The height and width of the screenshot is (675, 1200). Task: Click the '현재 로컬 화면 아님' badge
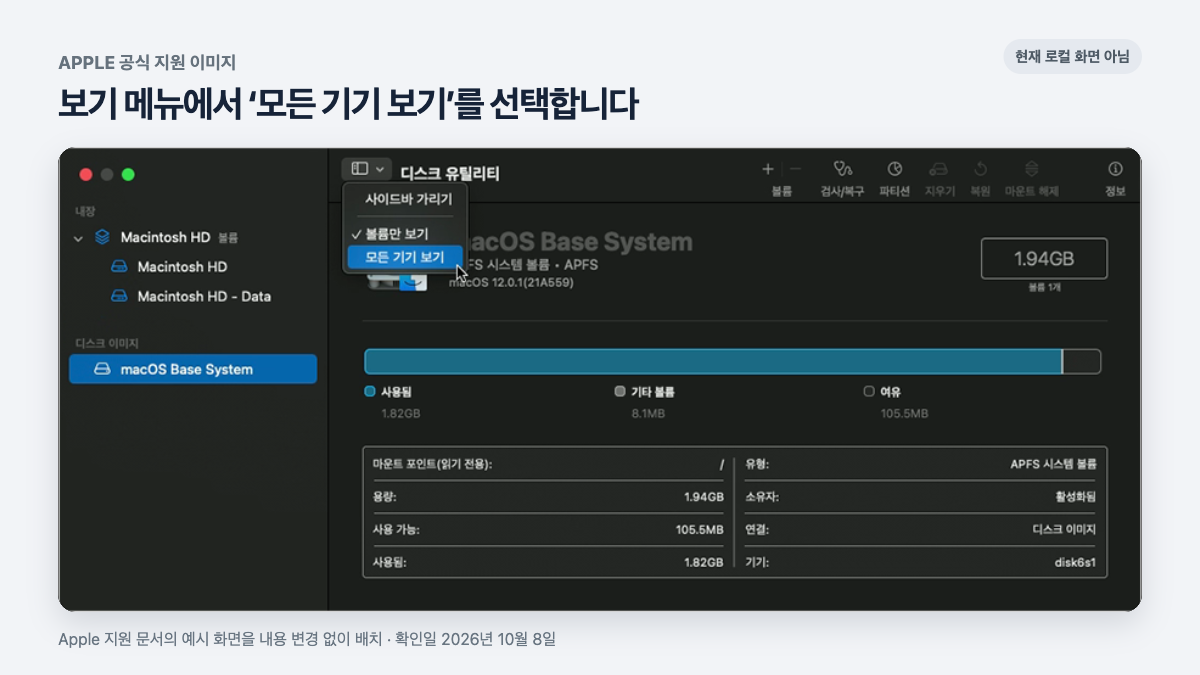(1072, 57)
